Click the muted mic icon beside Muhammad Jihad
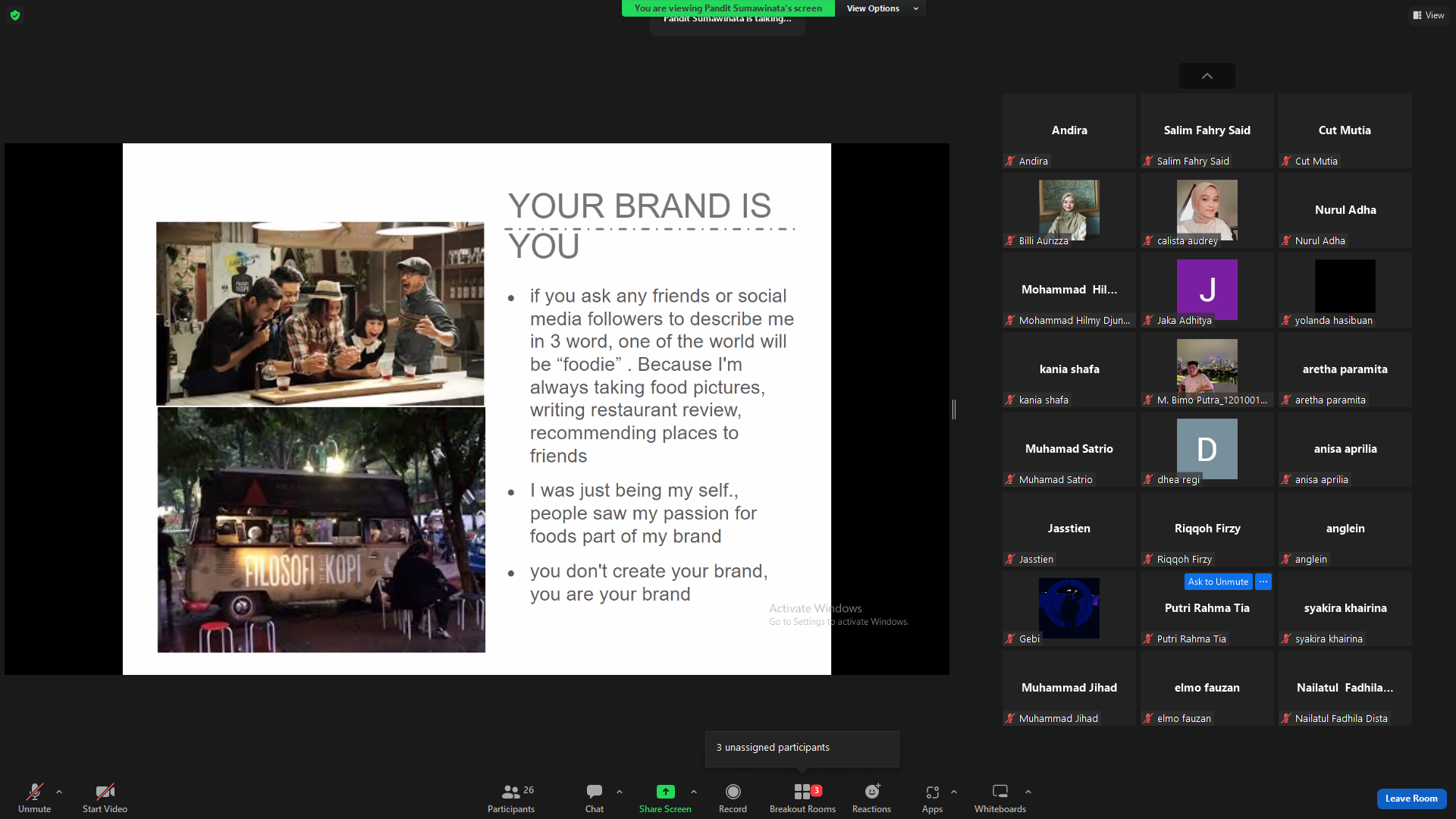 click(1010, 719)
